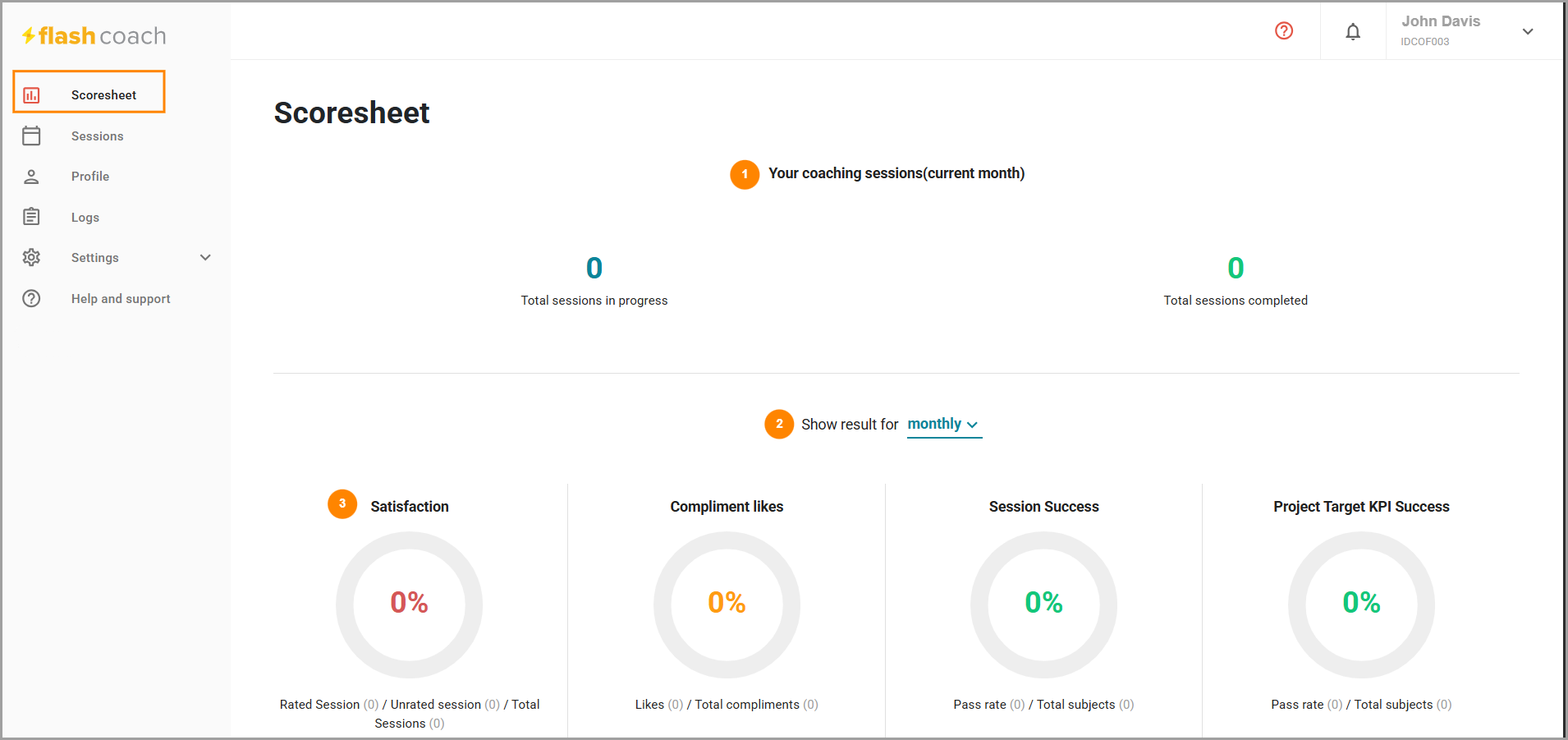The height and width of the screenshot is (740, 1568).
Task: Open the John Davis account dropdown arrow
Action: point(1528,31)
